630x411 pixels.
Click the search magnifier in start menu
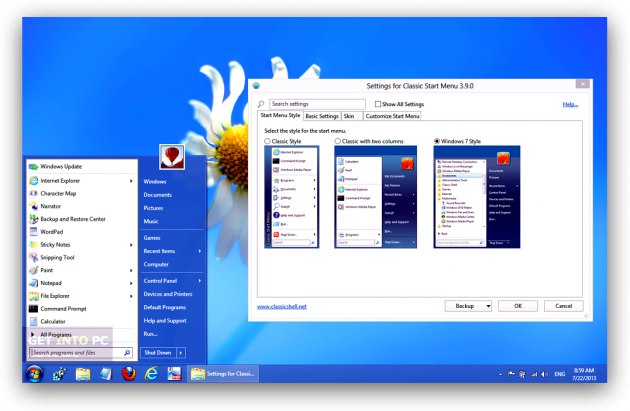[x=127, y=353]
